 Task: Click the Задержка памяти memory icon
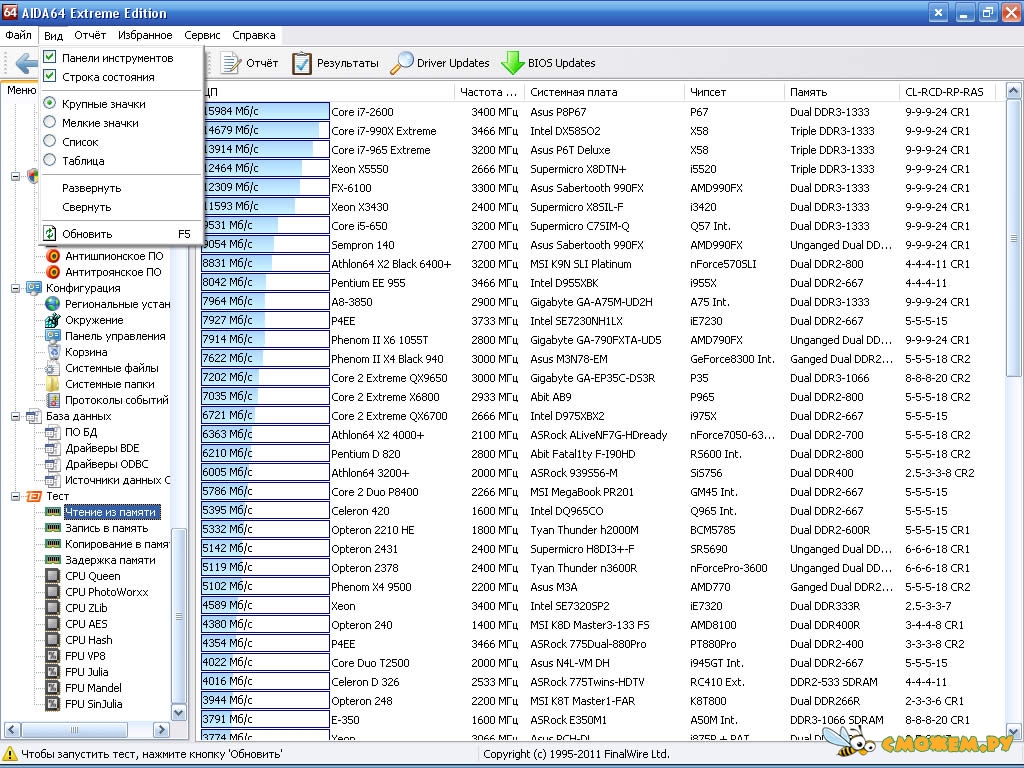[53, 560]
